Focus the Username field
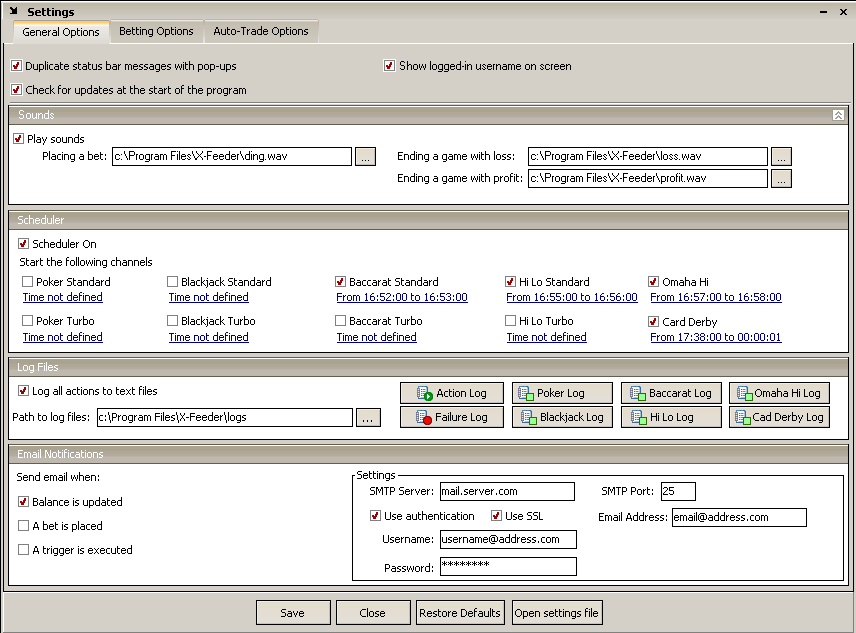This screenshot has width=856, height=633. pyautogui.click(x=508, y=540)
